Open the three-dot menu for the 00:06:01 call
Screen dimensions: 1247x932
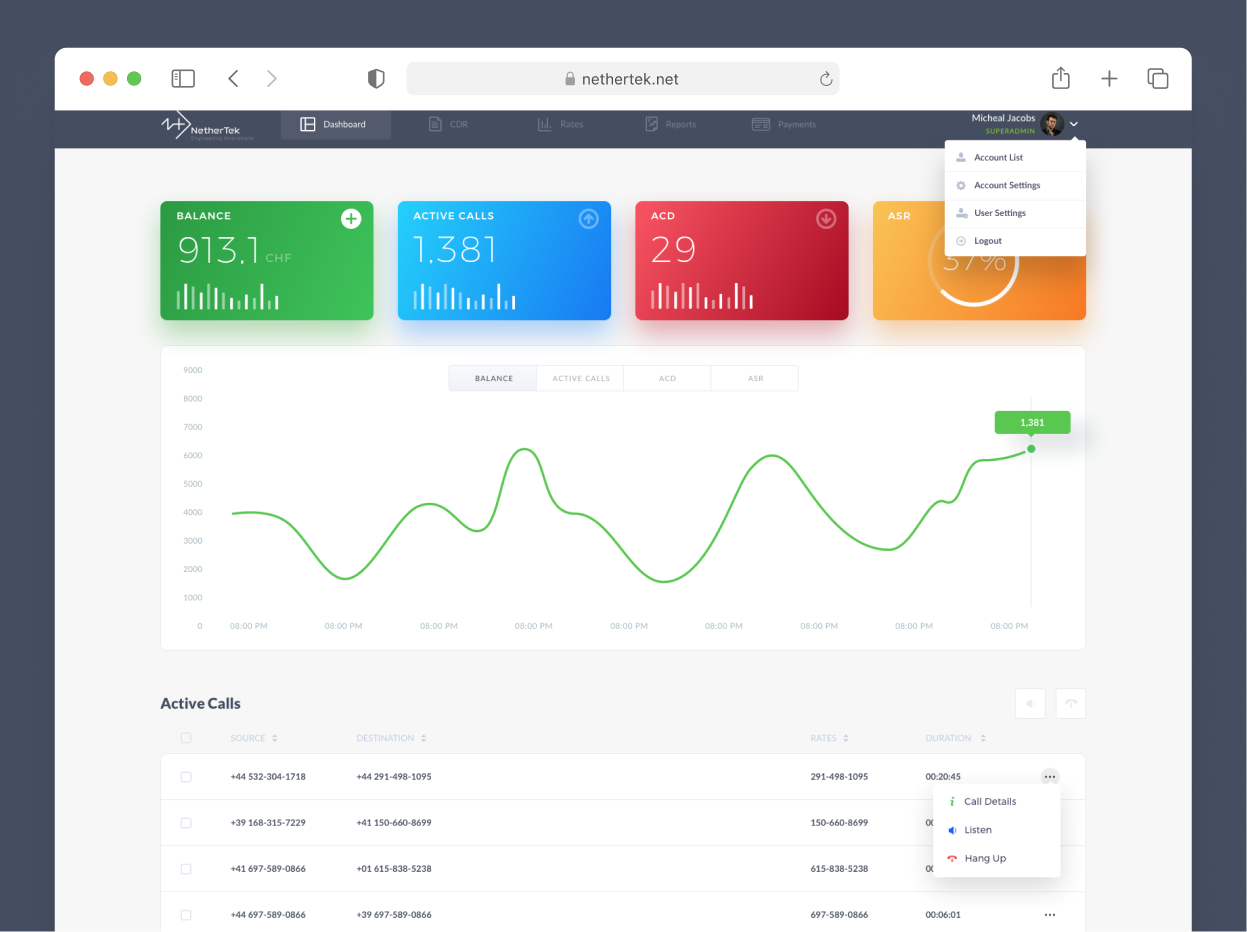(1049, 915)
